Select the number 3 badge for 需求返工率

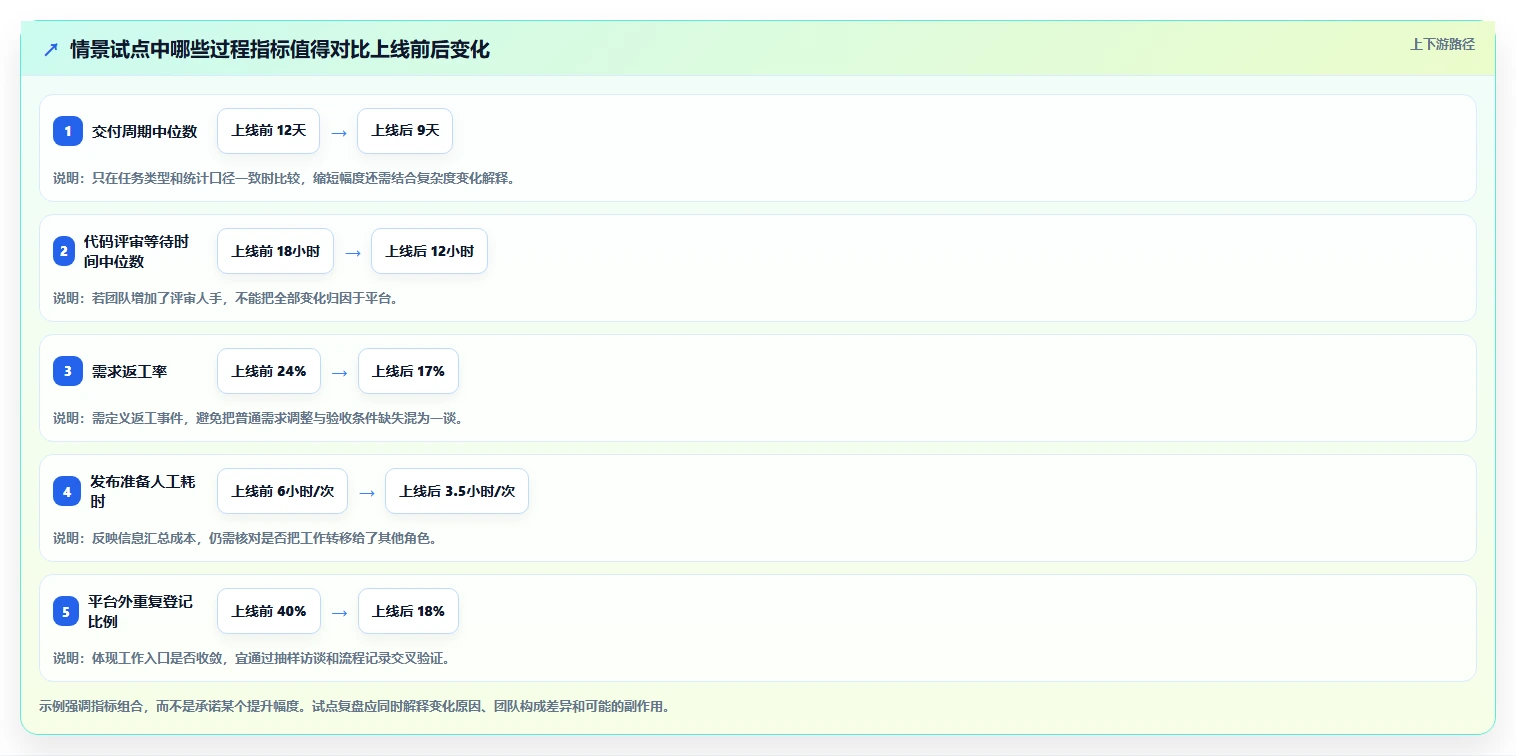point(68,371)
